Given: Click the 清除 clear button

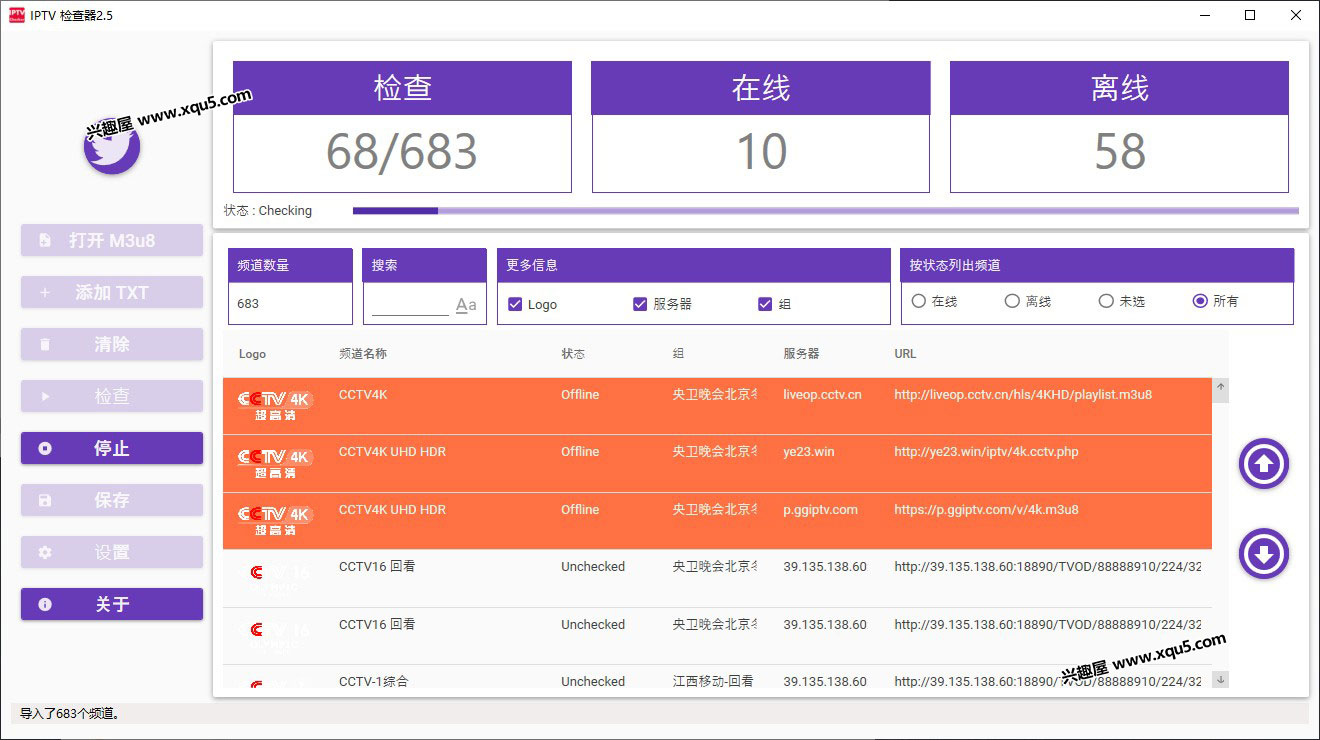Looking at the screenshot, I should (x=112, y=344).
